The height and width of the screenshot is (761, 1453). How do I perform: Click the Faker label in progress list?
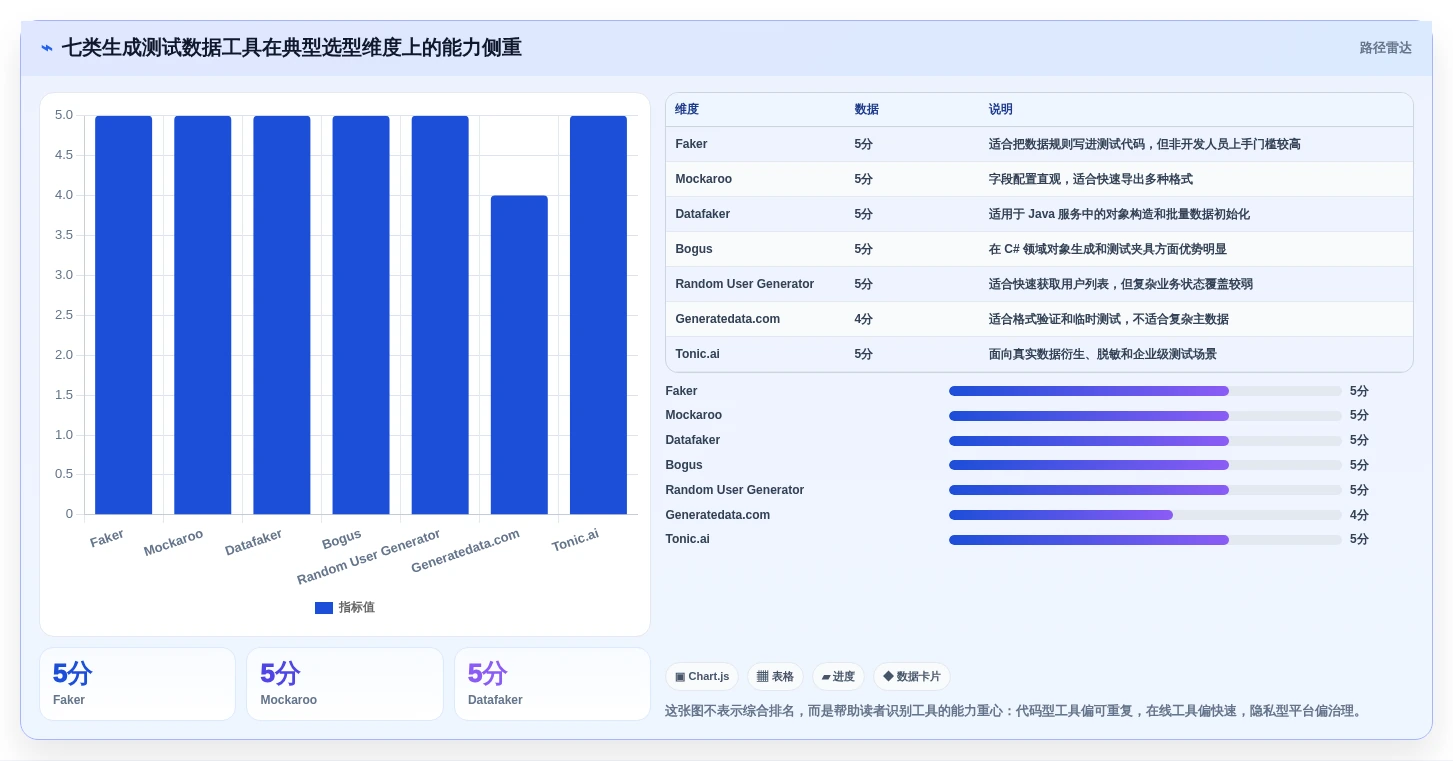point(681,391)
